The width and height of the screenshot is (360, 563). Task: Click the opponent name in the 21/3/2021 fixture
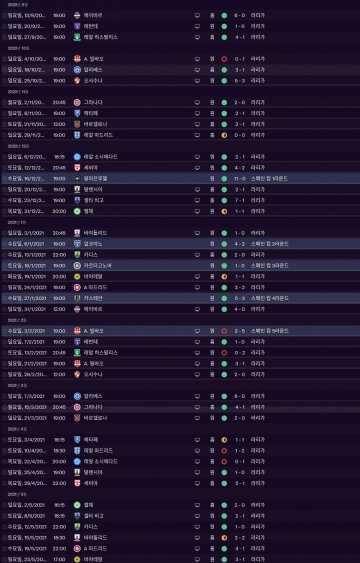point(95,418)
